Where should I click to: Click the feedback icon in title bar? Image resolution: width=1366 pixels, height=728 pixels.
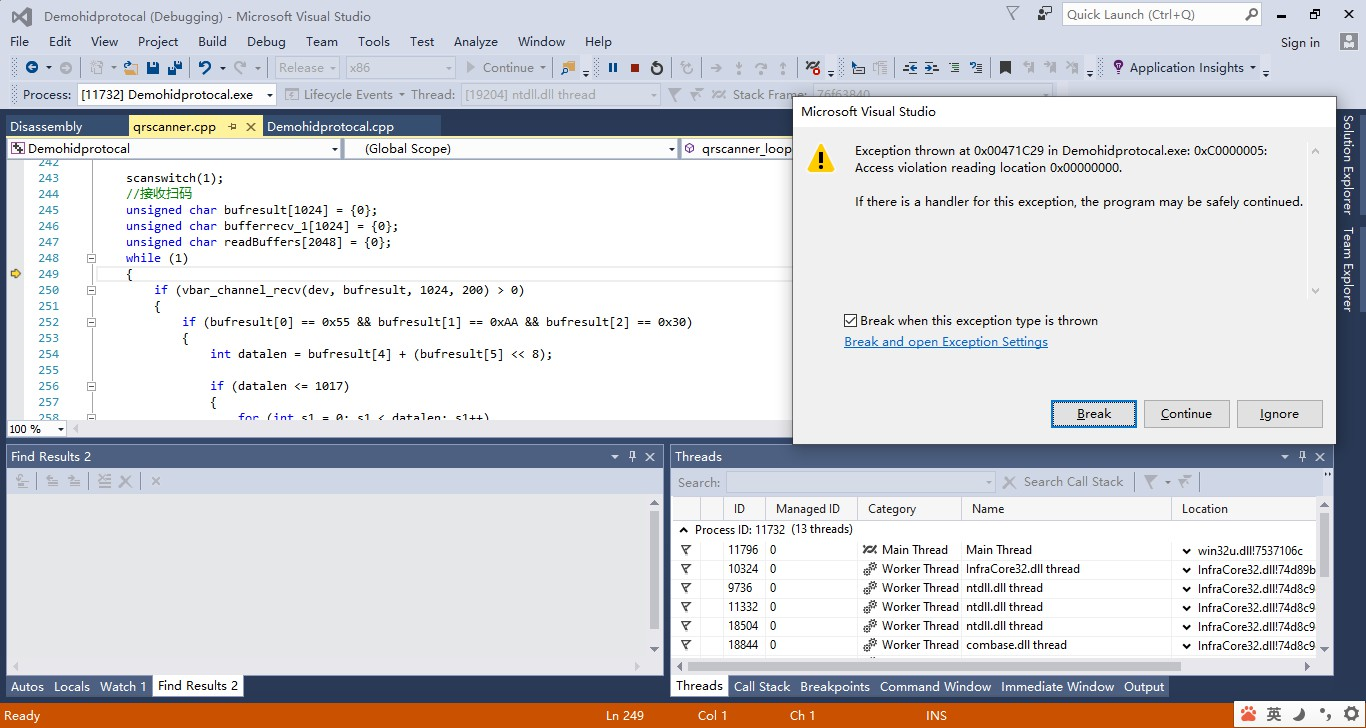pyautogui.click(x=1045, y=14)
